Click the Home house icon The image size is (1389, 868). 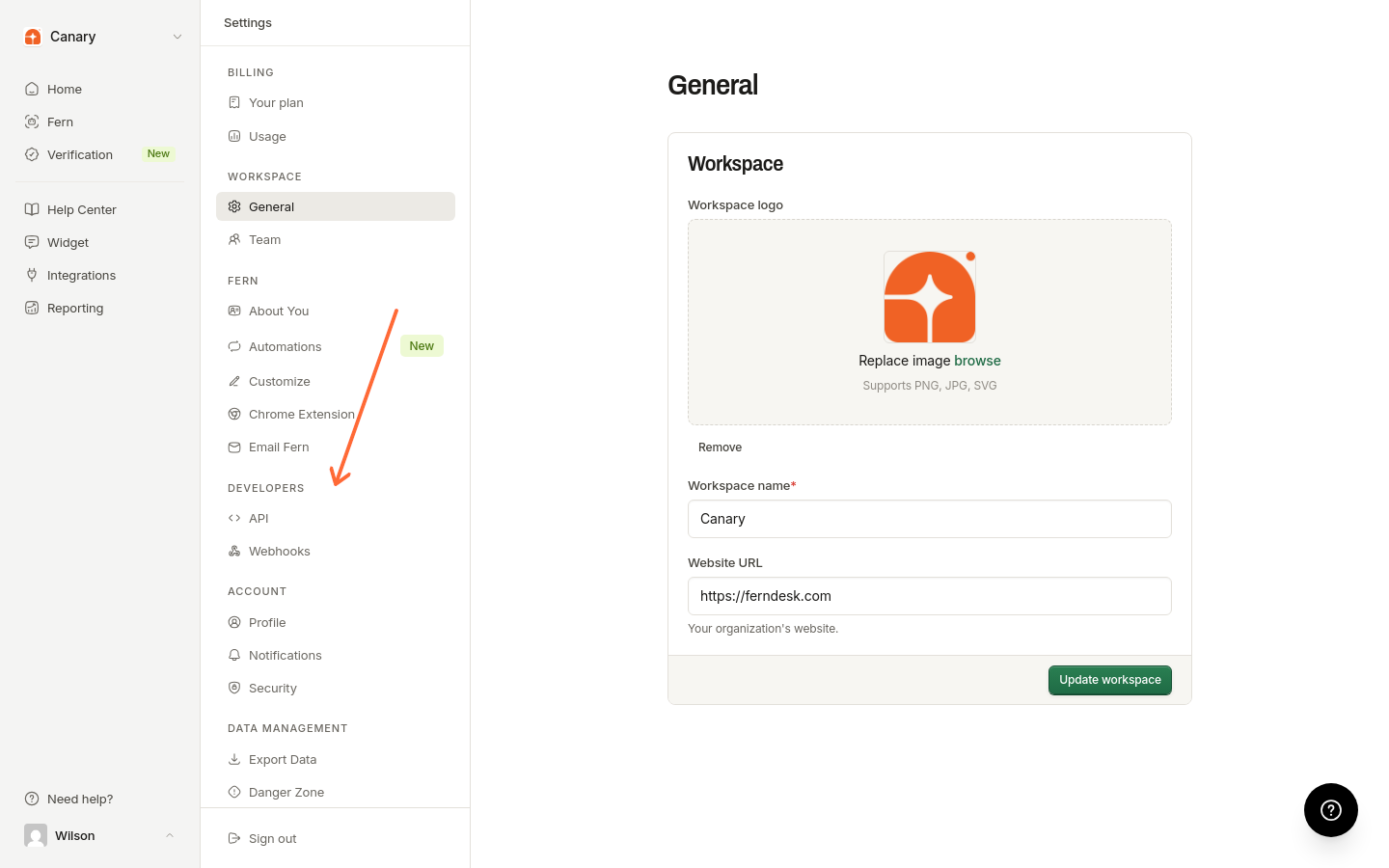[x=32, y=89]
